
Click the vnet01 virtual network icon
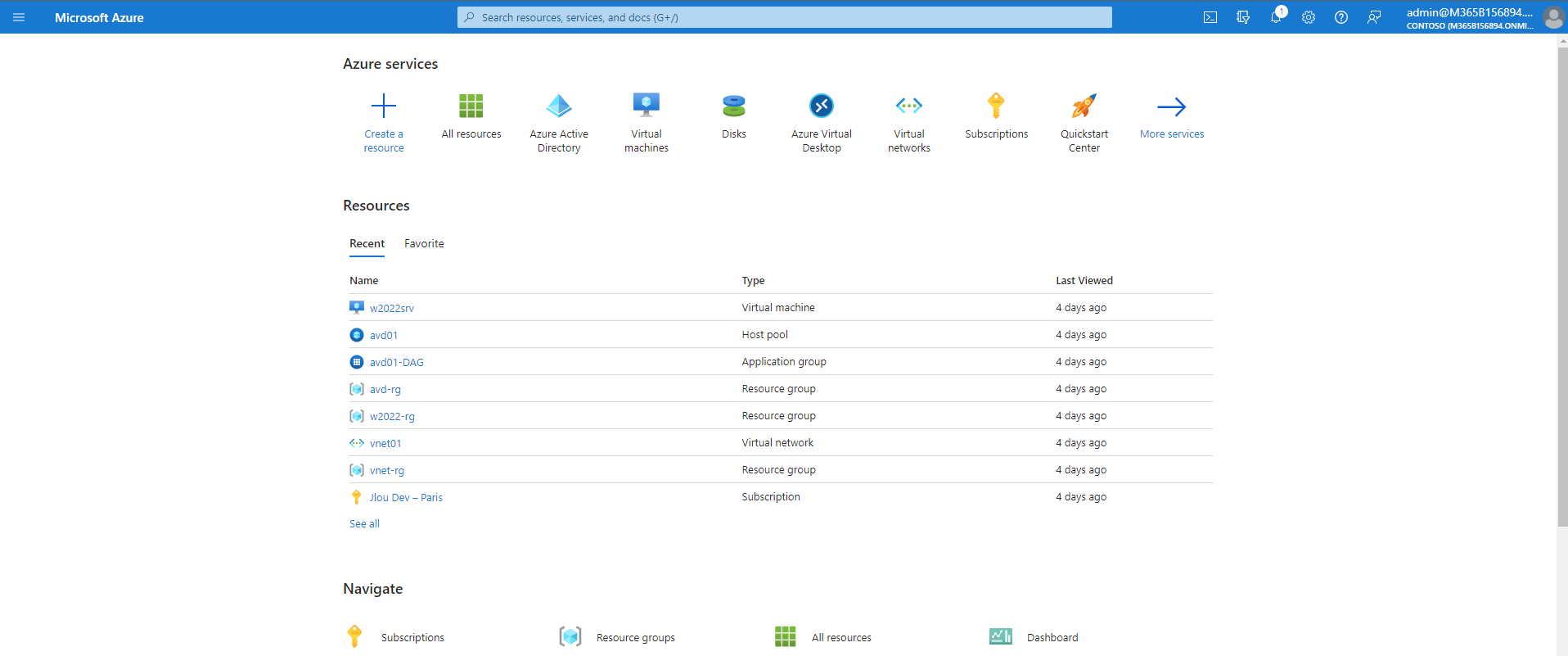coord(357,443)
